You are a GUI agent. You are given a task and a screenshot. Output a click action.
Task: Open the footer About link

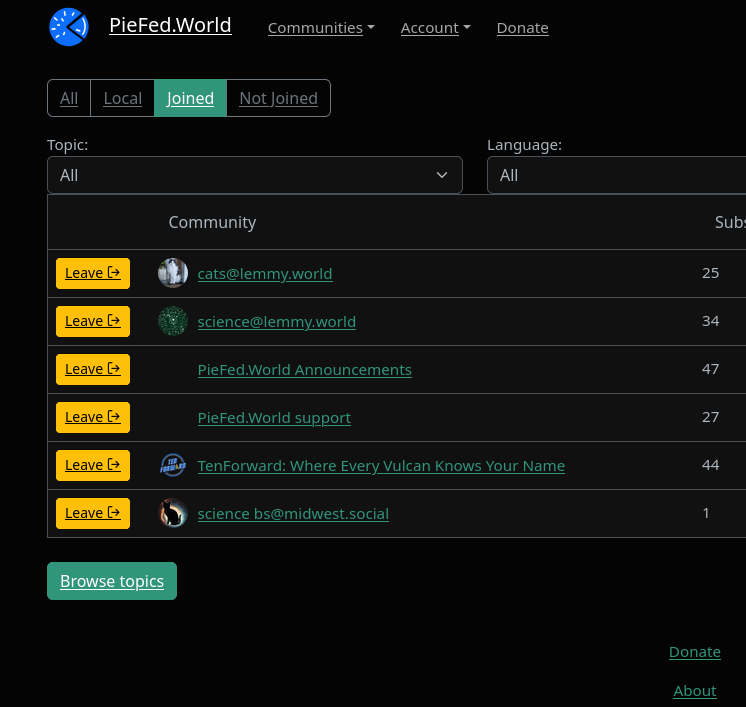tap(695, 691)
